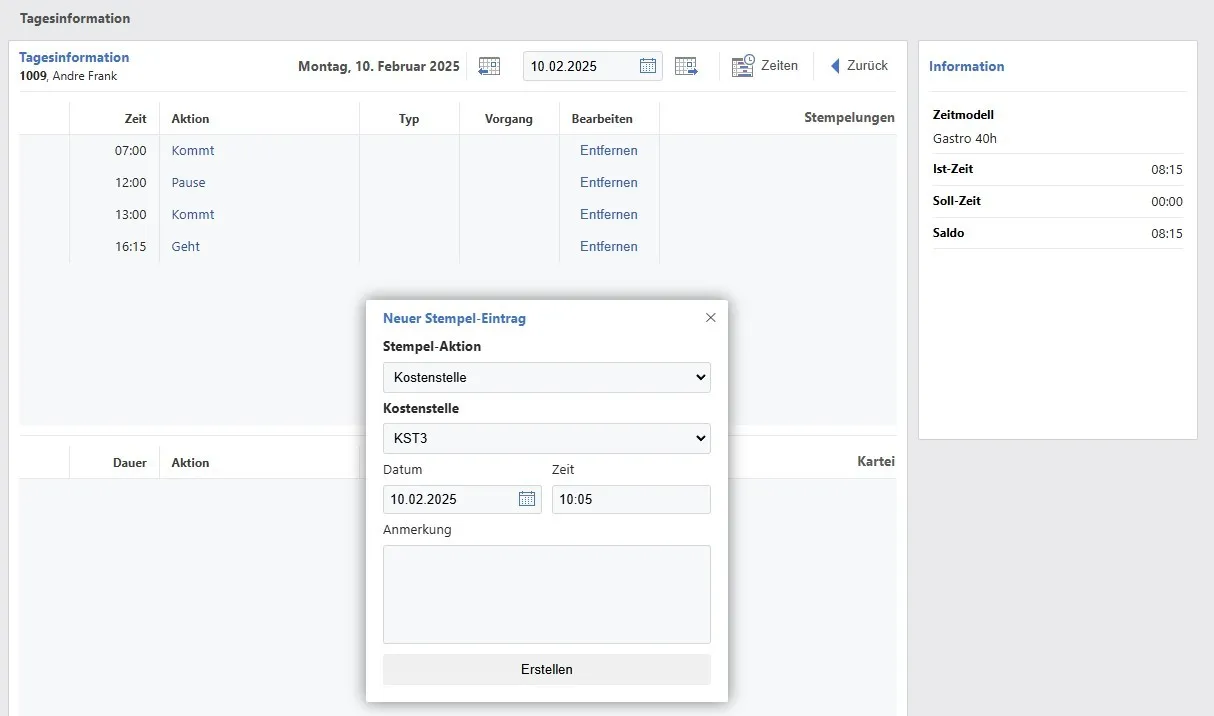
Task: Close the Neuer Stempel-Eintrag dialog
Action: [711, 318]
